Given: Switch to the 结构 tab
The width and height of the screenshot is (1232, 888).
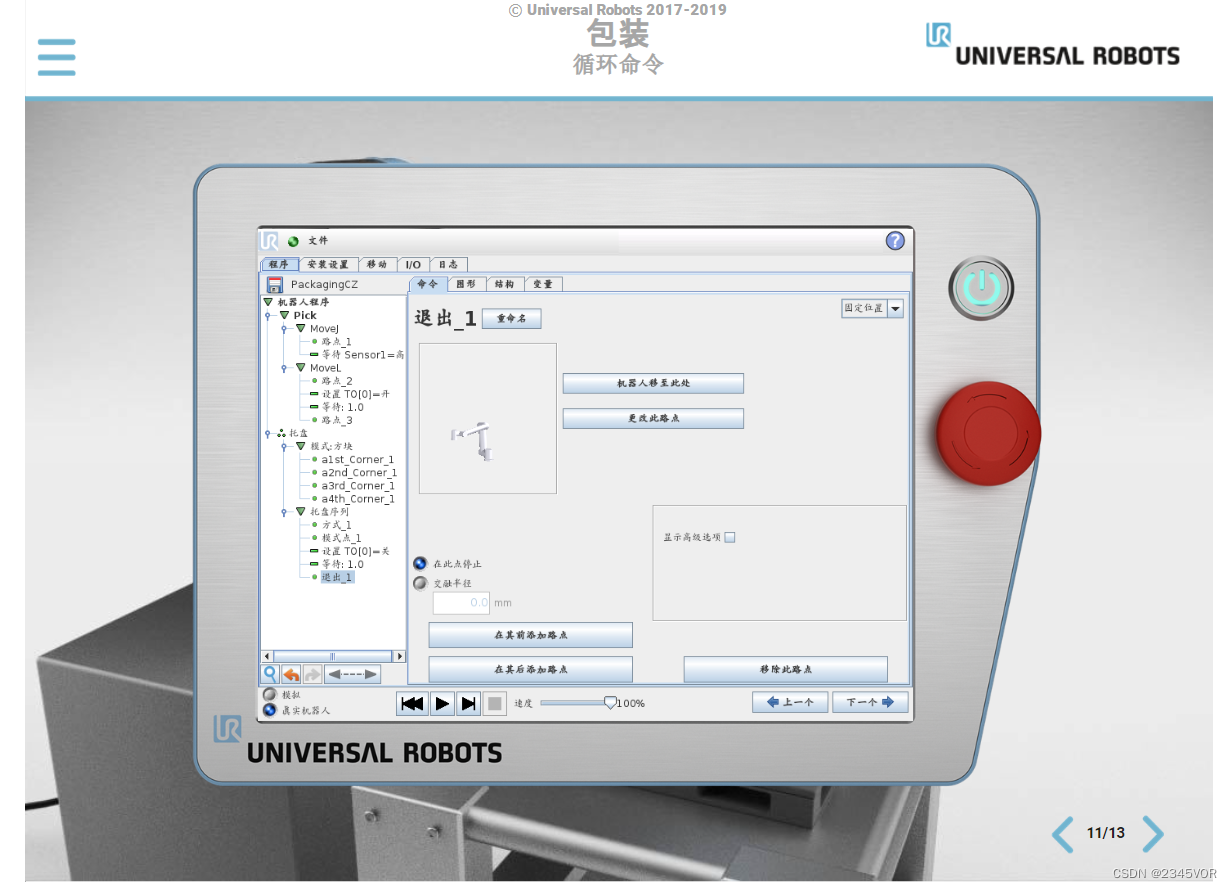Looking at the screenshot, I should 505,284.
